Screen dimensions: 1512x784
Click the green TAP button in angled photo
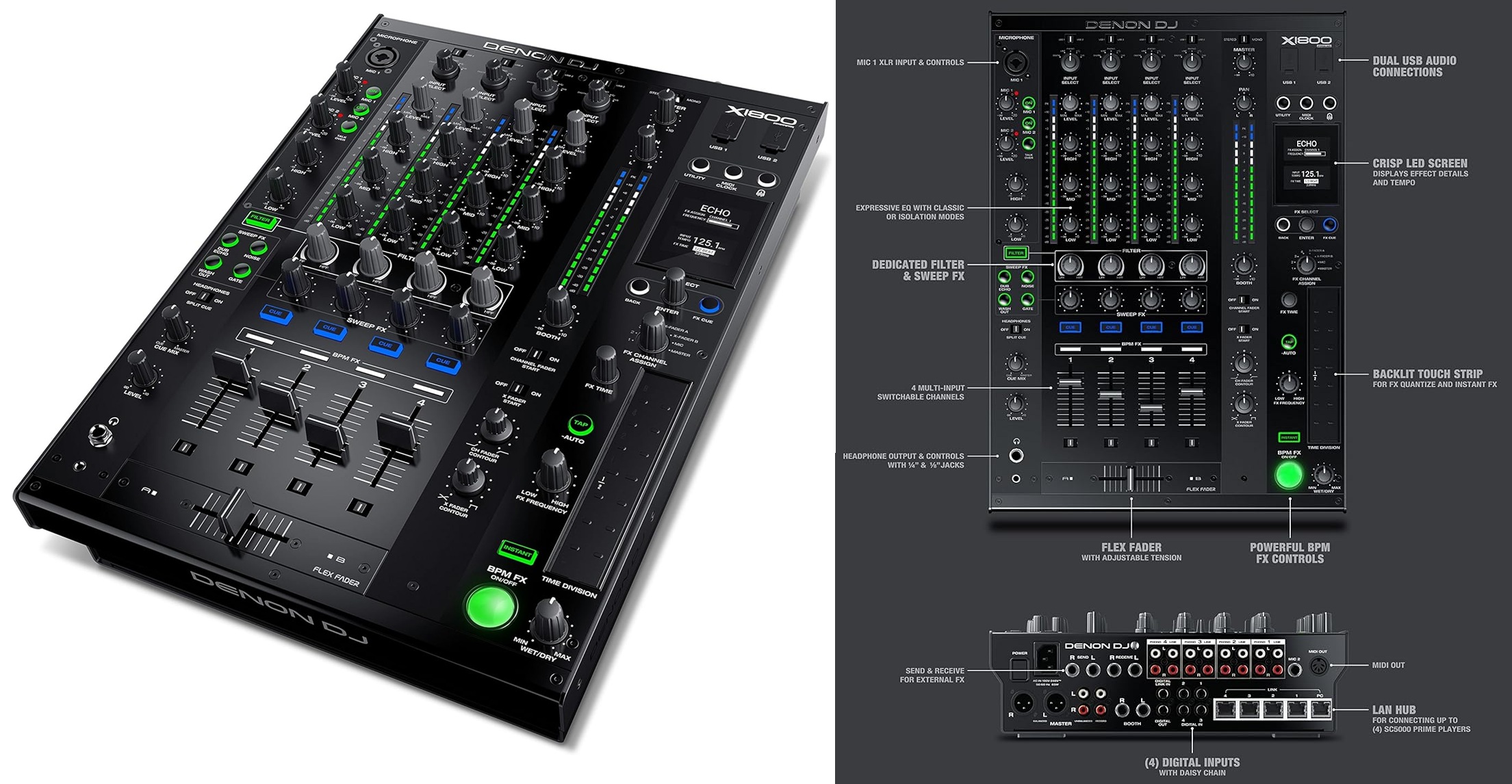pos(580,424)
